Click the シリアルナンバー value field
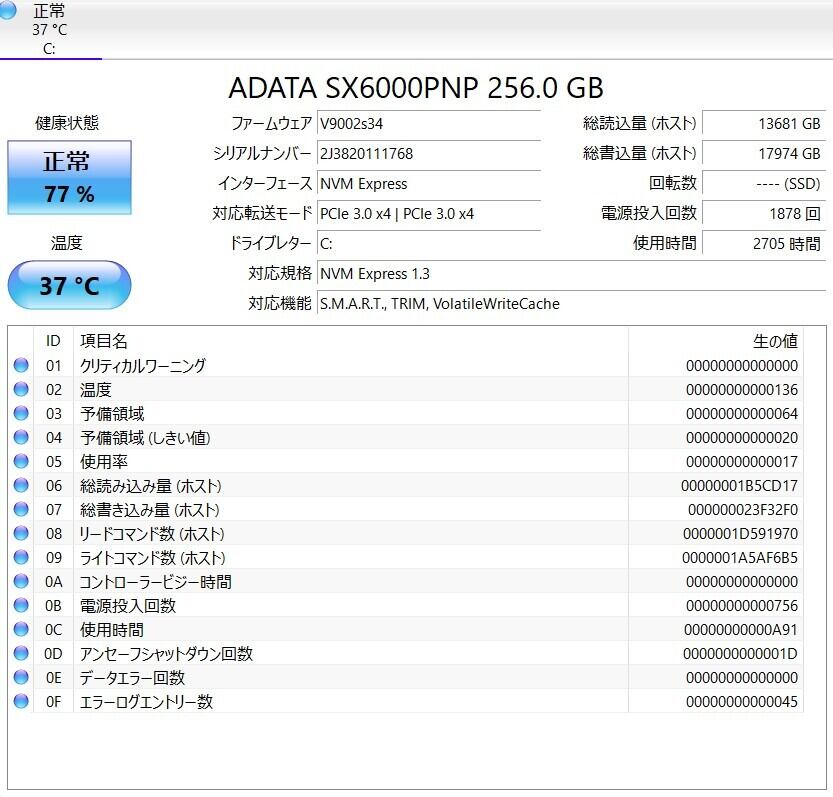833x797 pixels. 428,154
